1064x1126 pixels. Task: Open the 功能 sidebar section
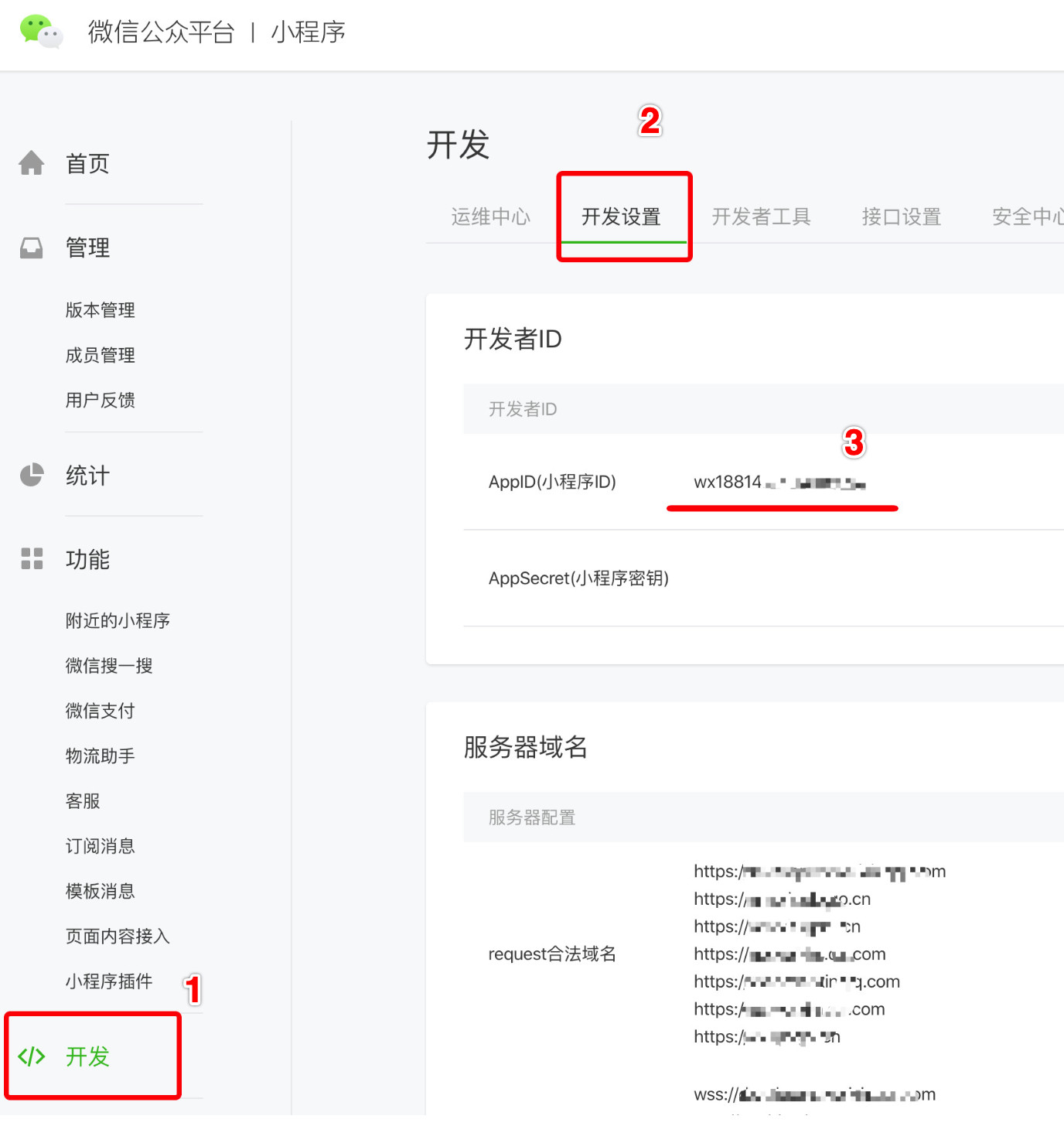87,559
